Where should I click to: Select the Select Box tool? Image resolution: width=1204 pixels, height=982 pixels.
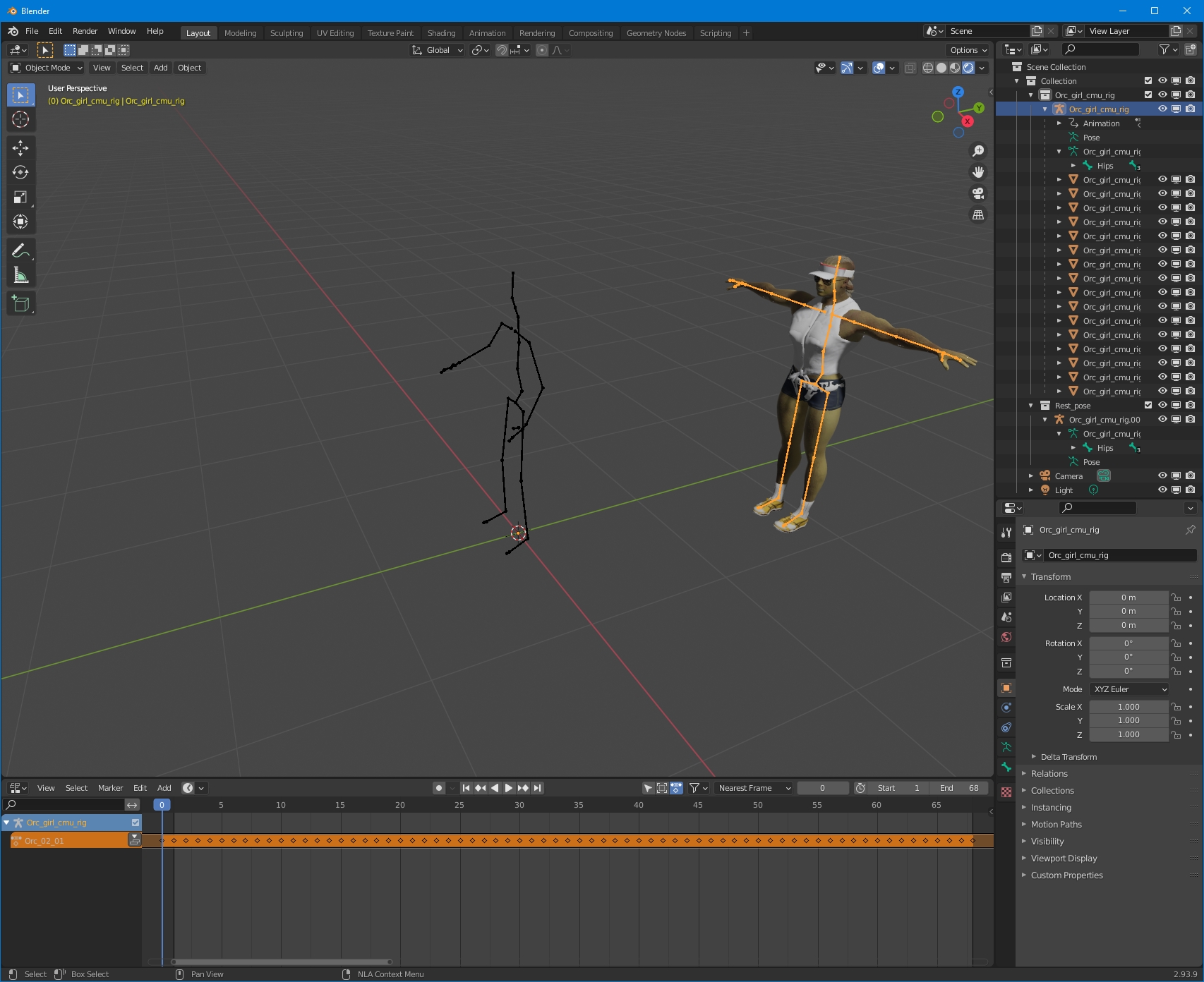(20, 95)
